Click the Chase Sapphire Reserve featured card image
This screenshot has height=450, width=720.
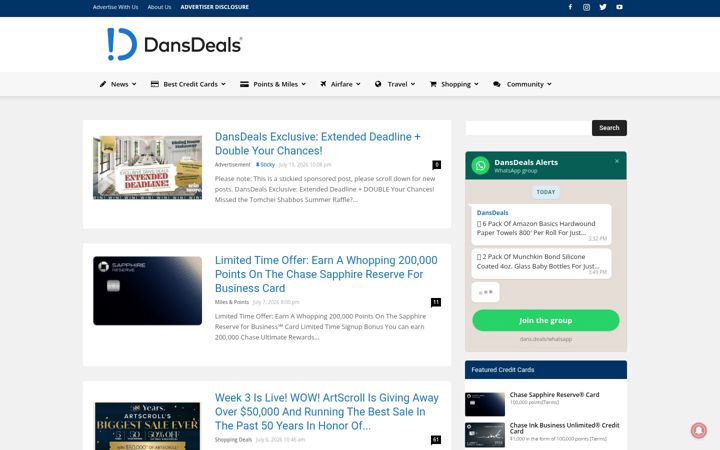484,404
